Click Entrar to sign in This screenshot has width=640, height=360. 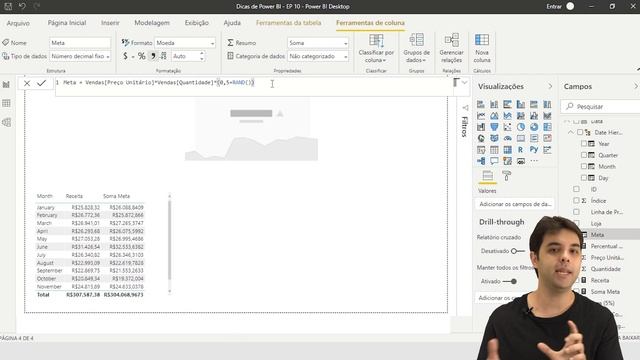554,7
